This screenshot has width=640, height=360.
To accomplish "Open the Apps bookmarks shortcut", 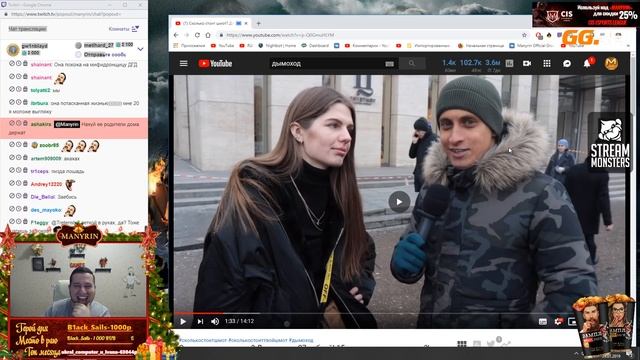I will click(x=189, y=46).
